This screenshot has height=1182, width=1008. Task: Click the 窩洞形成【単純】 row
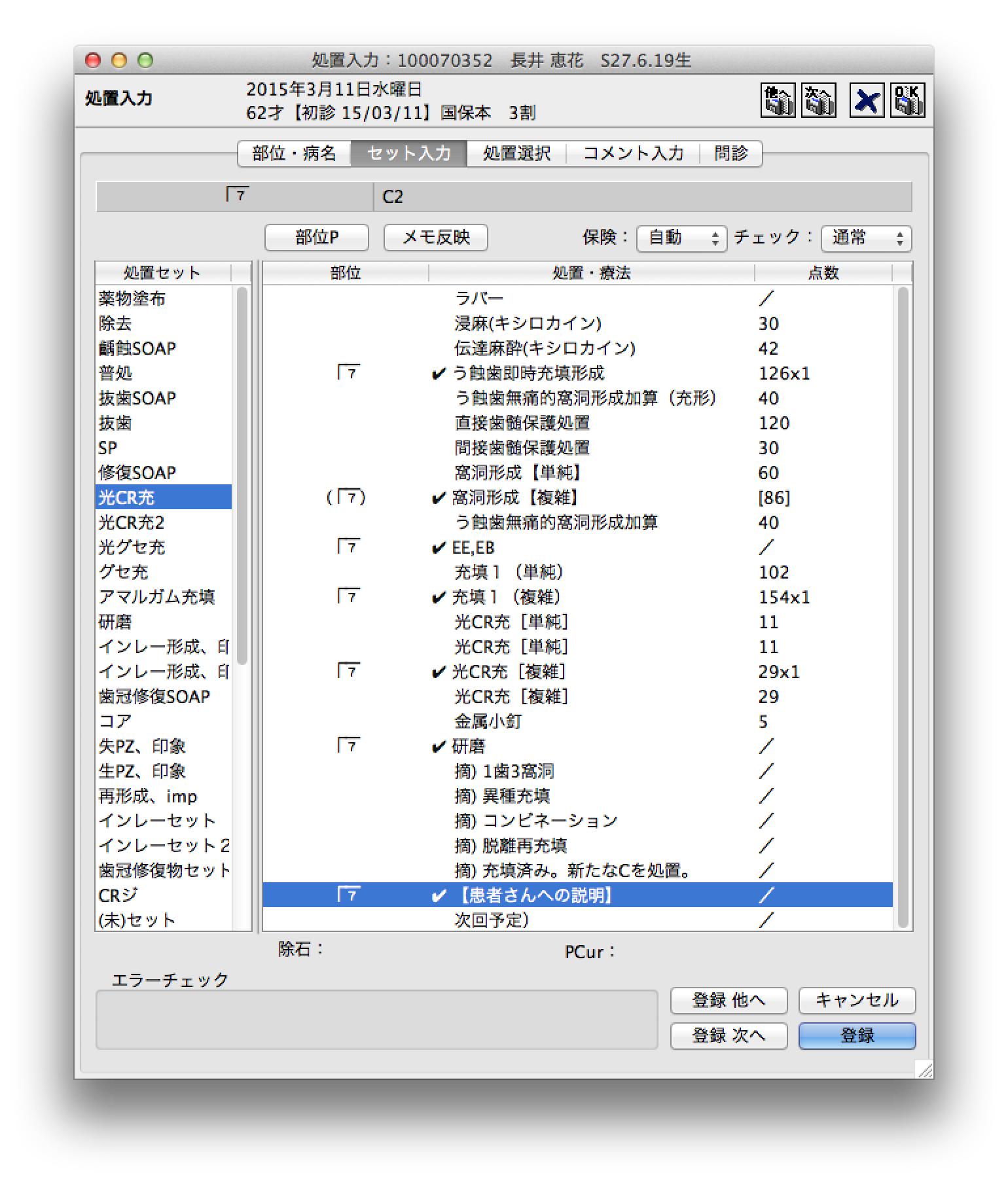pyautogui.click(x=578, y=473)
